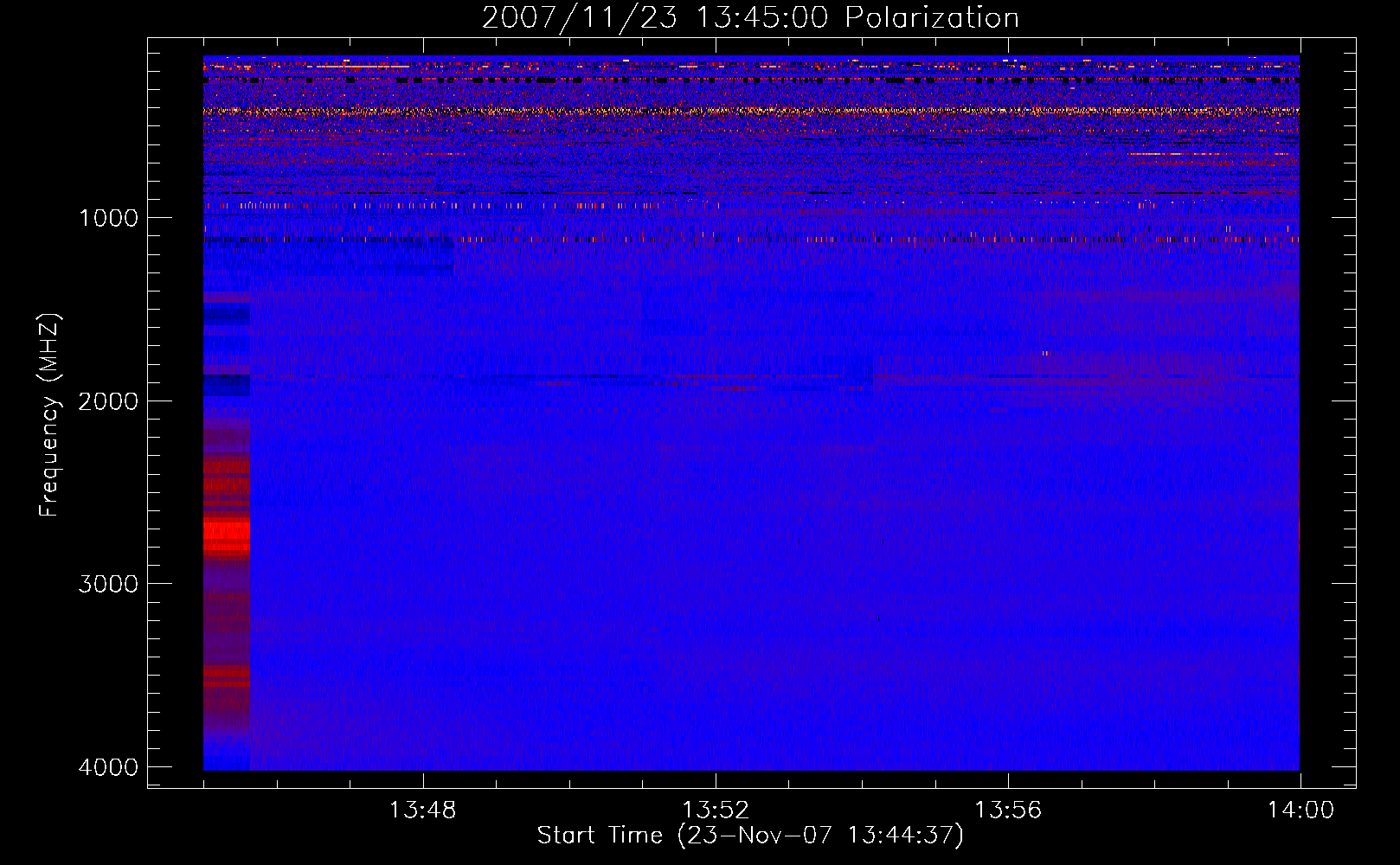Click the 13:48 time tick label
Screen dimensions: 1400x865
(x=422, y=811)
